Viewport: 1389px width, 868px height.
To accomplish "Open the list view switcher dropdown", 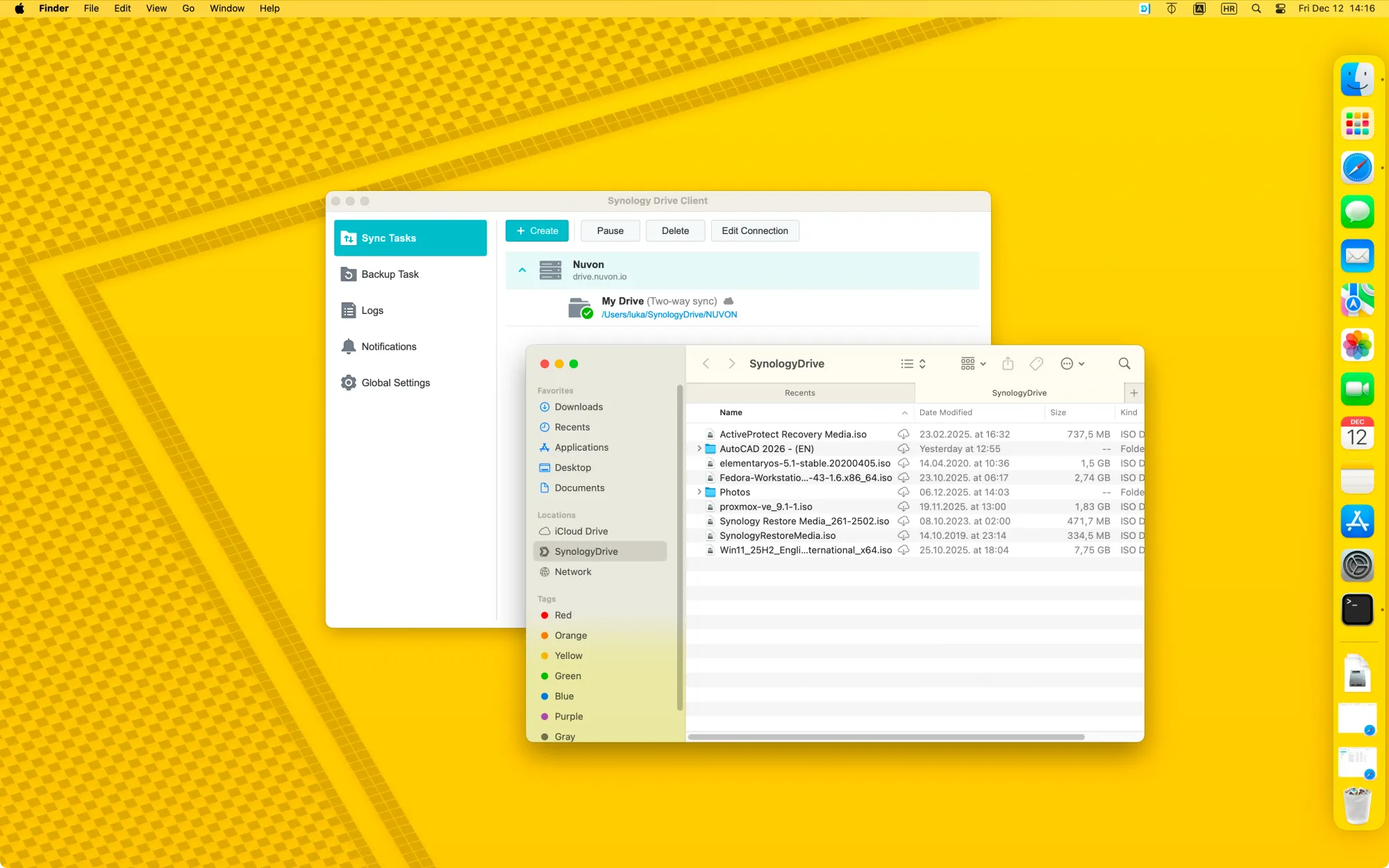I will tap(913, 364).
